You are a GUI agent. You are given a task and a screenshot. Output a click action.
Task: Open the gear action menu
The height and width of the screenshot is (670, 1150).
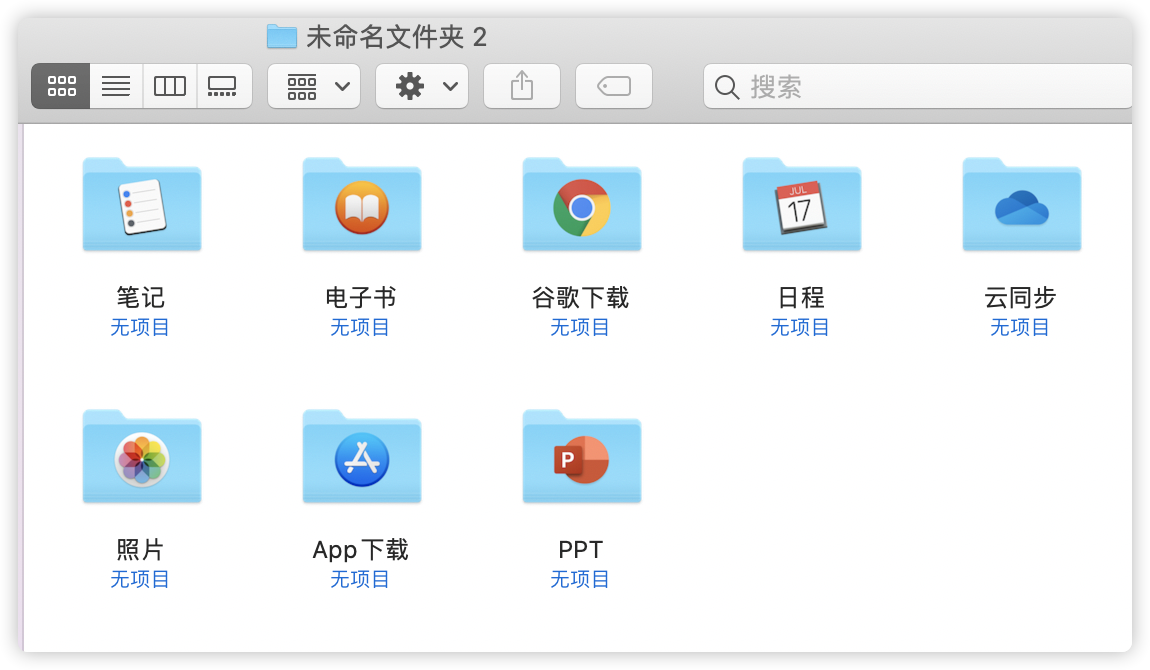[x=422, y=86]
